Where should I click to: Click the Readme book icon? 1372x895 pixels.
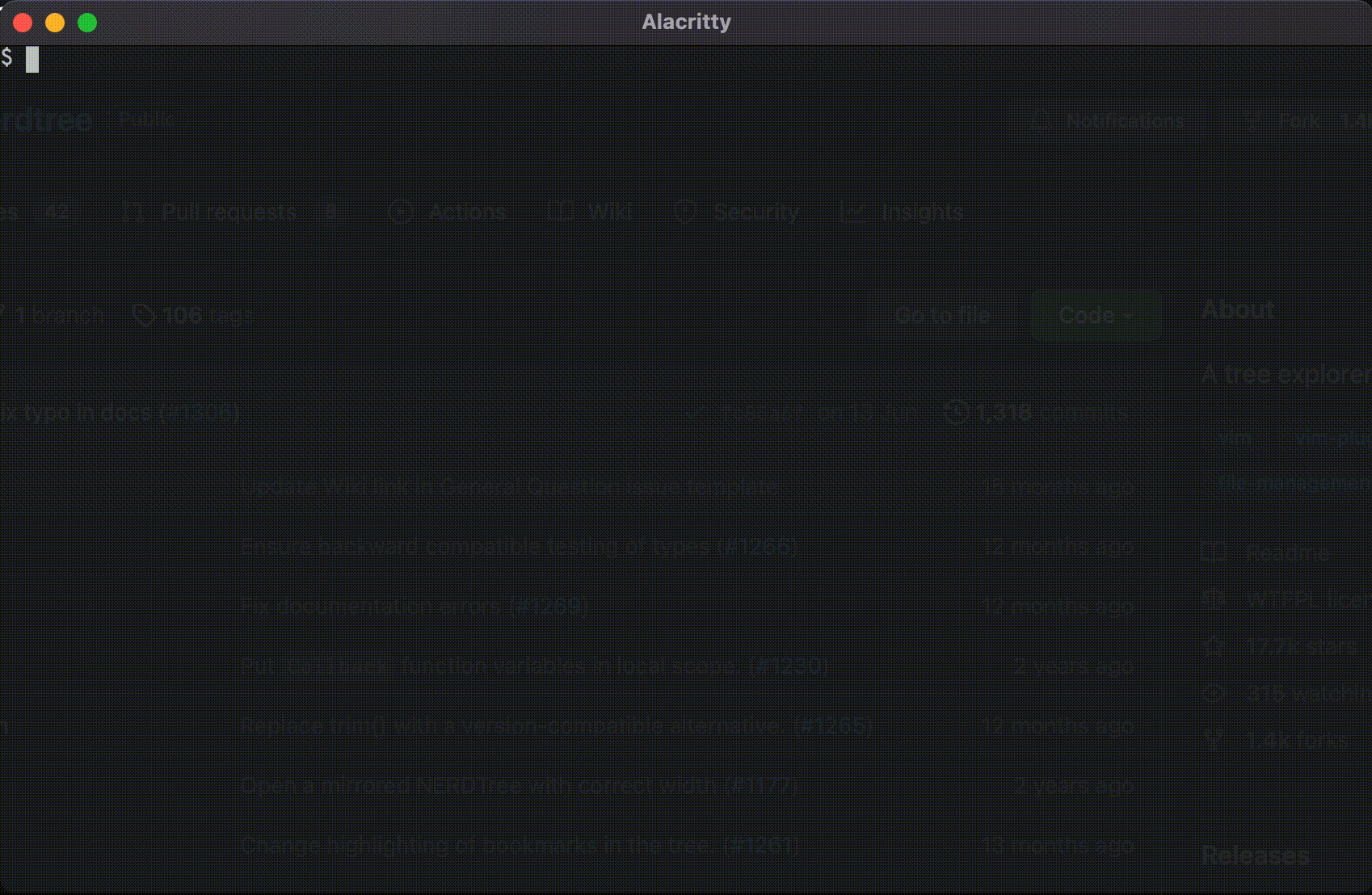[1214, 553]
